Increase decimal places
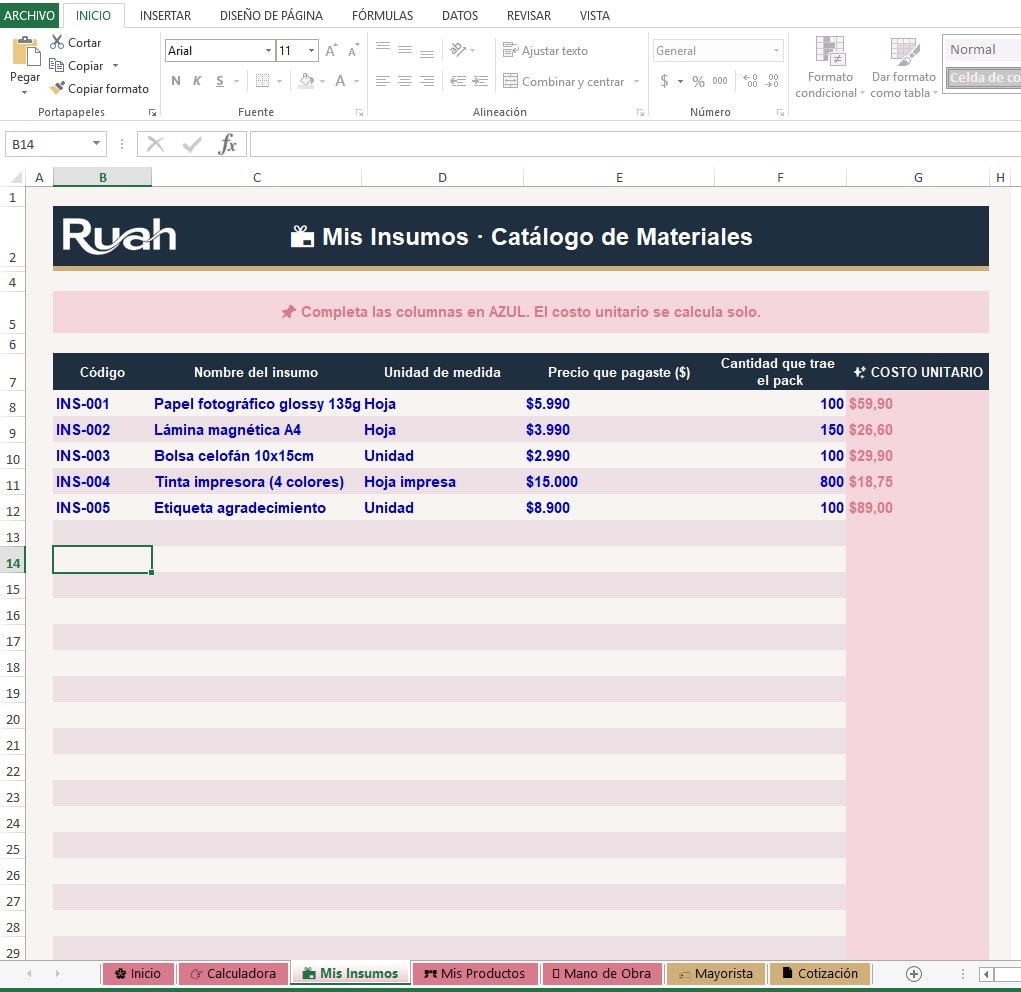 751,81
